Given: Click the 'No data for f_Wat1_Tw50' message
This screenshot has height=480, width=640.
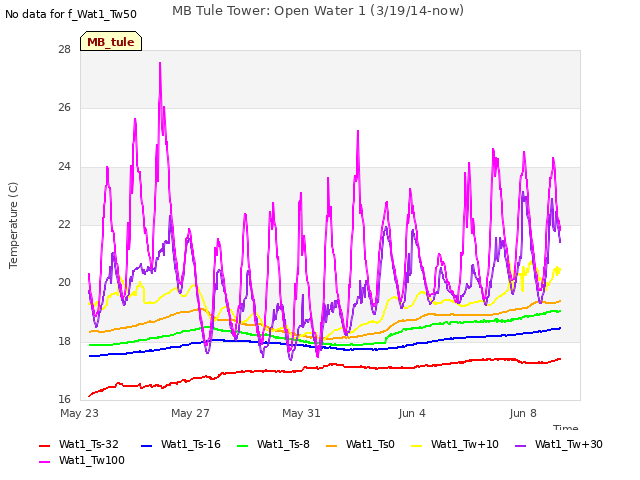Looking at the screenshot, I should [x=71, y=15].
